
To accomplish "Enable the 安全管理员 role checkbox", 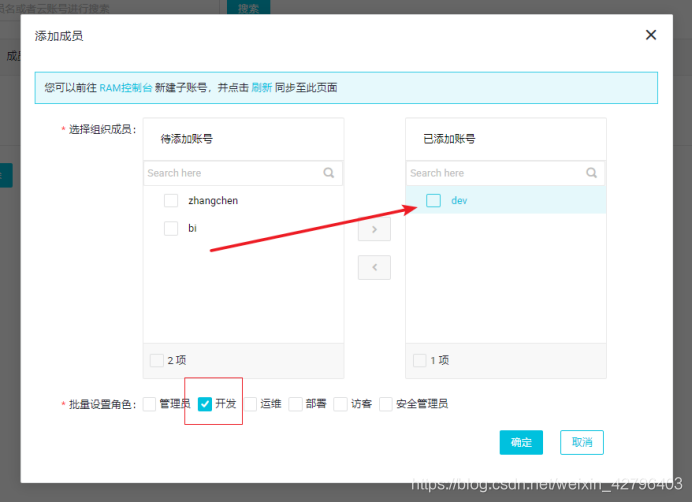I will [385, 404].
